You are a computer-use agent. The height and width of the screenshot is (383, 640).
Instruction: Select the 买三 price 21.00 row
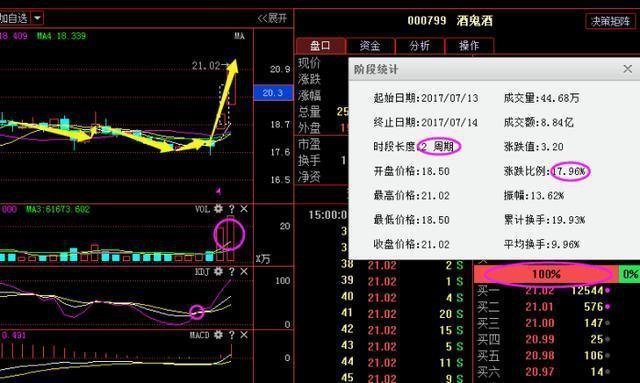tap(544, 323)
